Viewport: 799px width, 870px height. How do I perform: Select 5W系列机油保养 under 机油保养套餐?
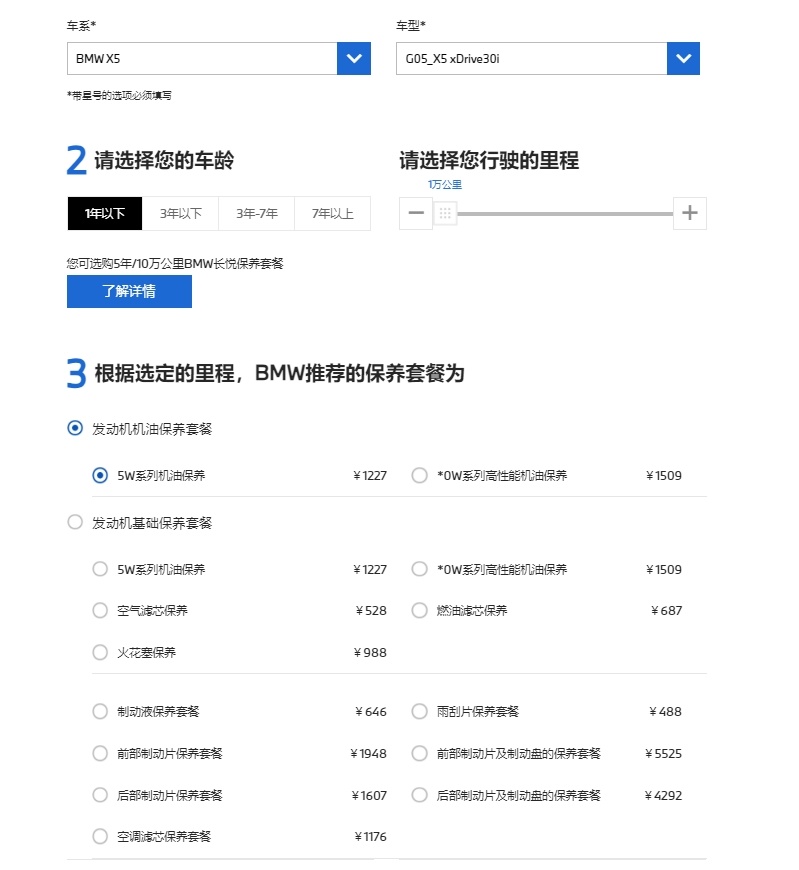pyautogui.click(x=100, y=476)
